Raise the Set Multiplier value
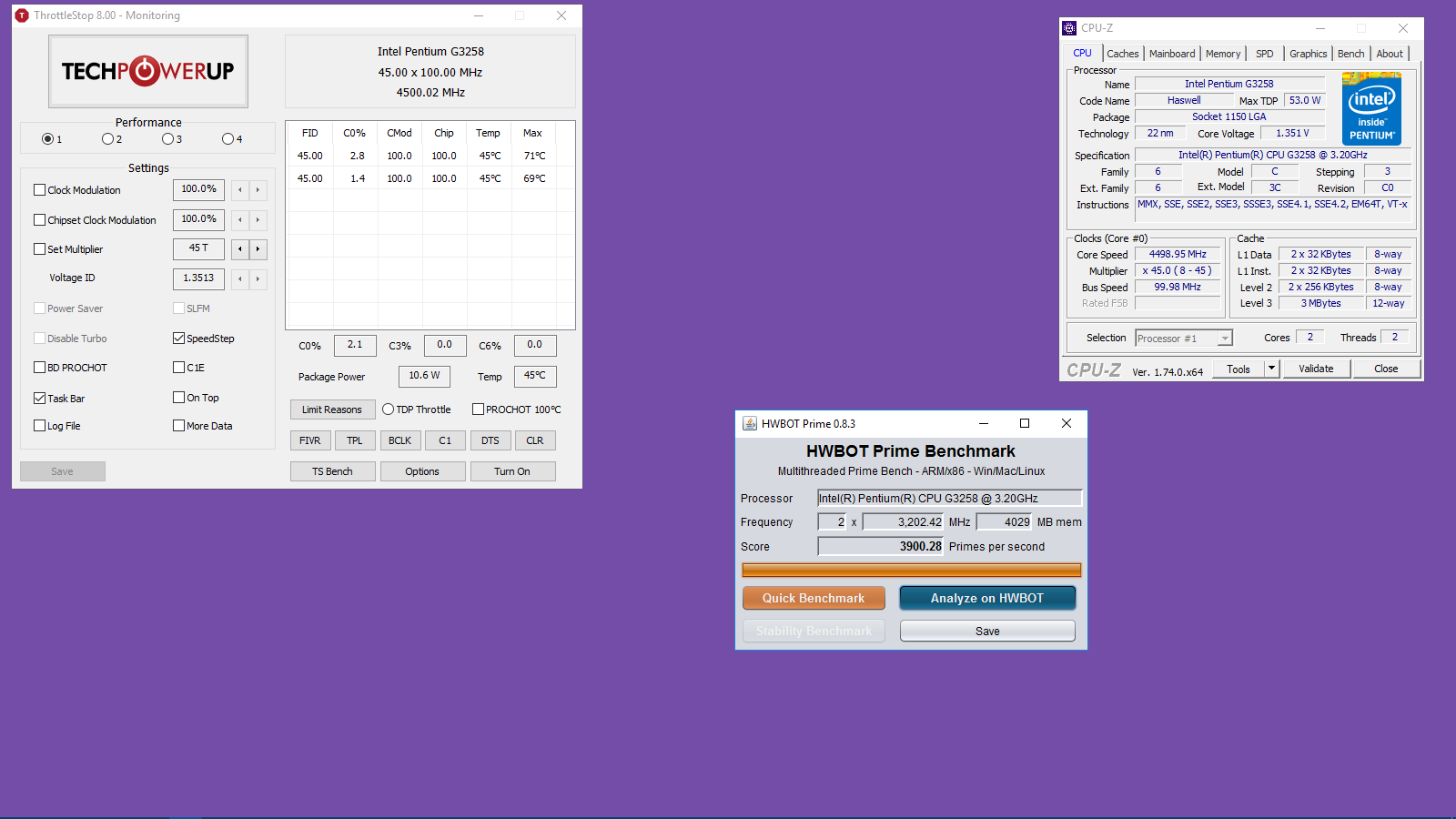This screenshot has height=819, width=1456. pos(258,249)
